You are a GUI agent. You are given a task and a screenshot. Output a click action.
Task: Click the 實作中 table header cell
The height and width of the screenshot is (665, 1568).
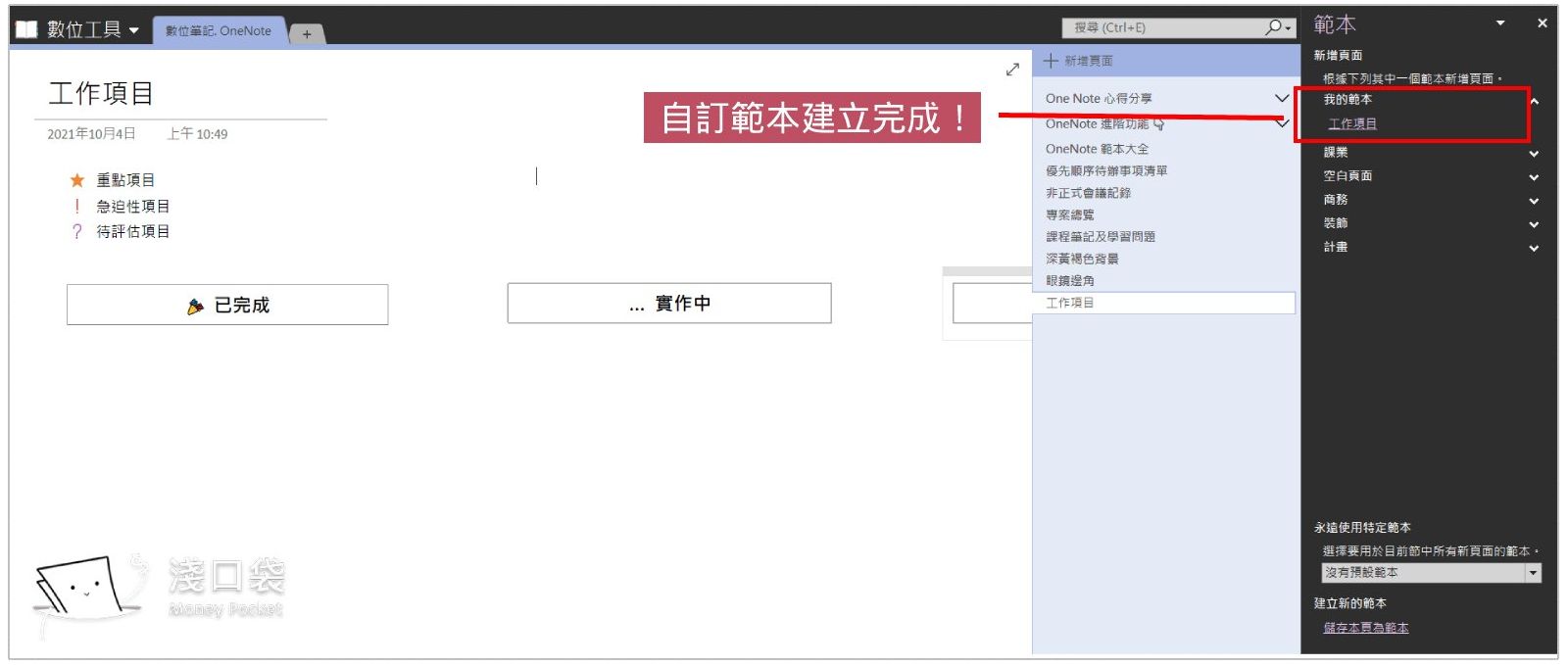(669, 304)
